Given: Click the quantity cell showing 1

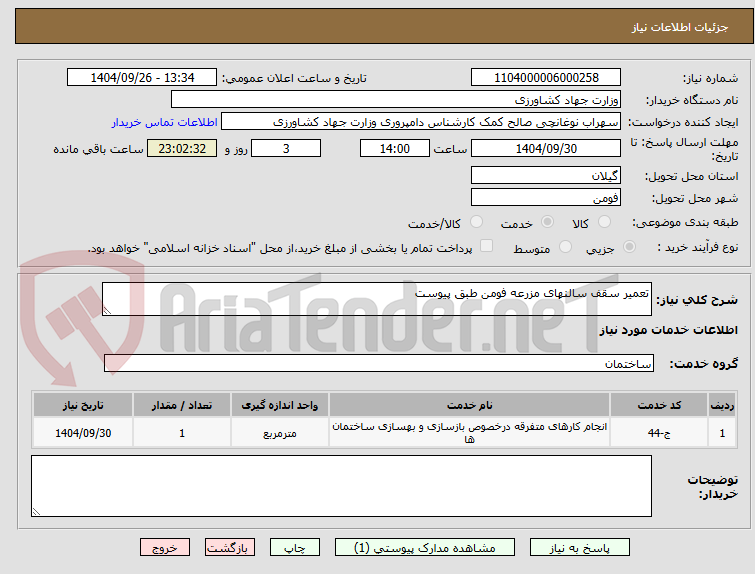Looking at the screenshot, I should coord(182,432).
